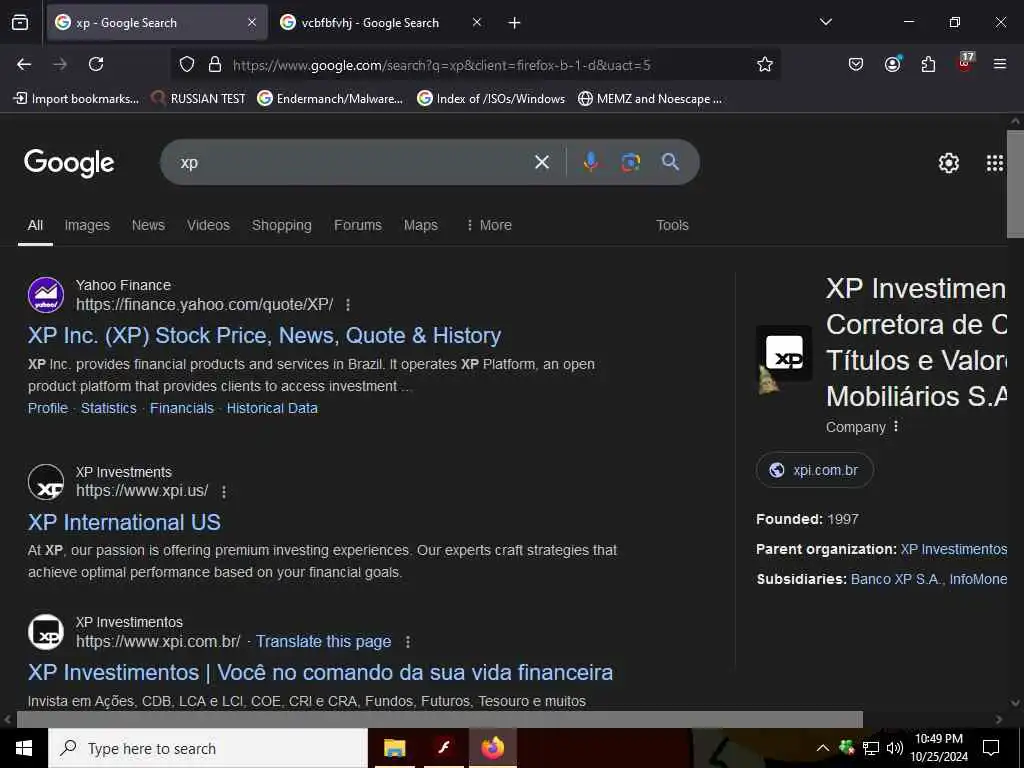This screenshot has width=1024, height=768.
Task: Open XP Investimentos parent organization link
Action: [x=953, y=549]
